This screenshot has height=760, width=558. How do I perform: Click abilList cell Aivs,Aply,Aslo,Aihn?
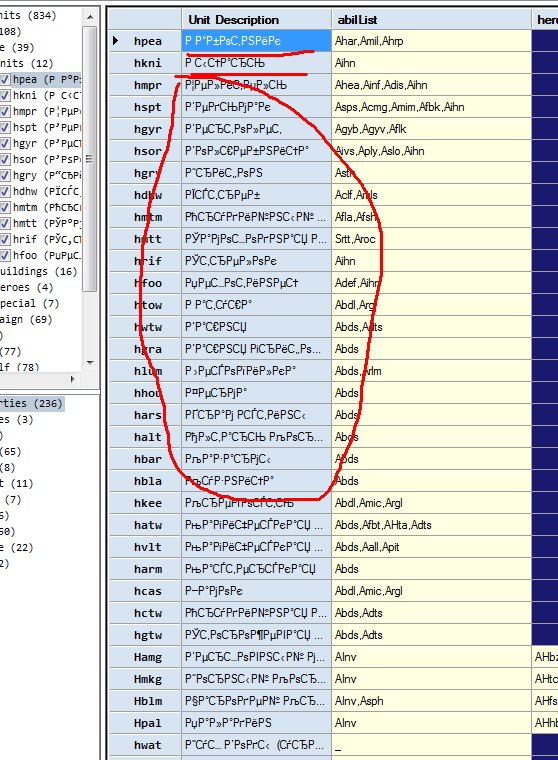431,151
